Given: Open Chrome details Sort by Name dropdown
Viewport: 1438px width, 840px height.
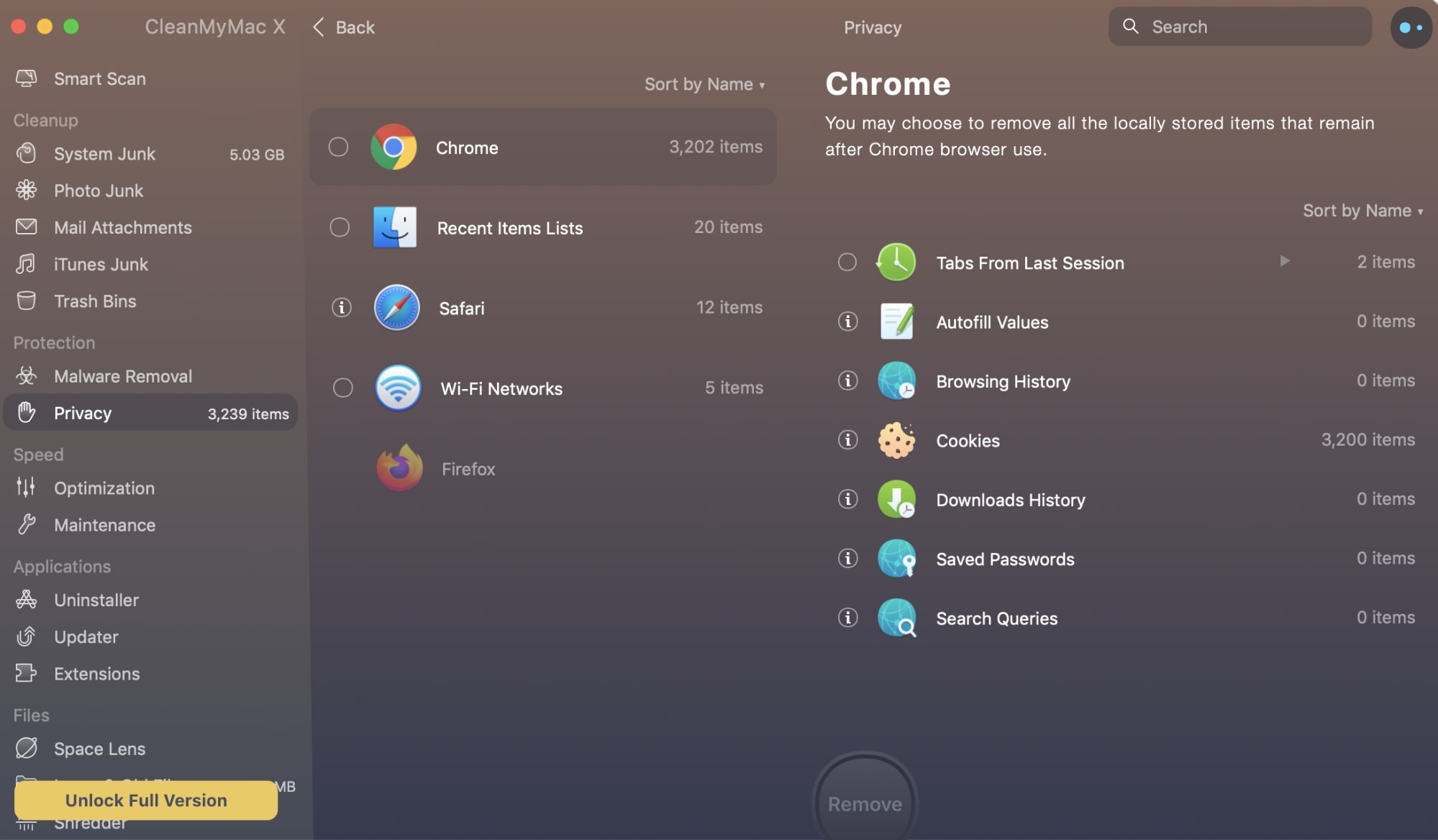Looking at the screenshot, I should [1362, 211].
